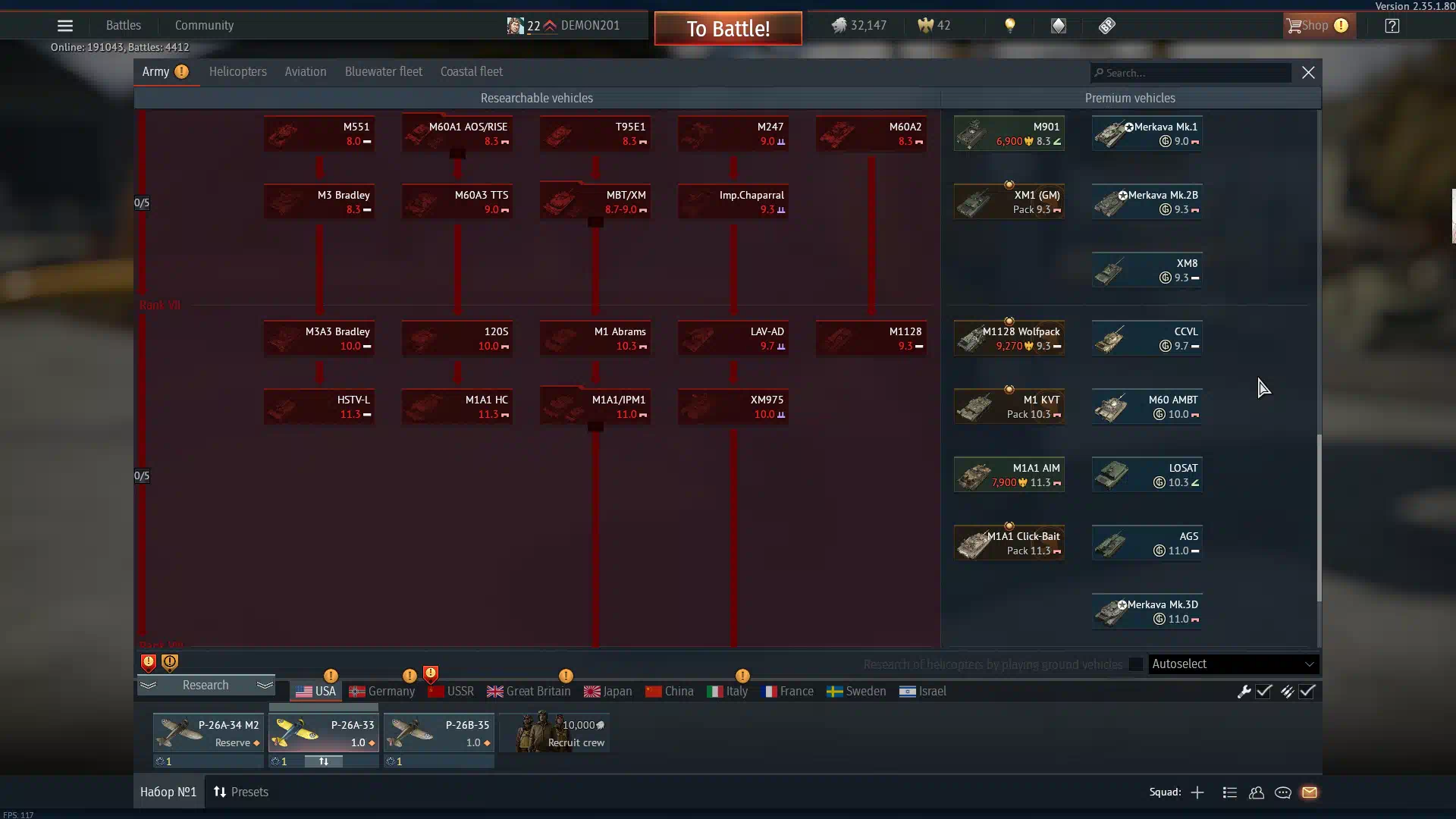Select the MBT/XM vehicle group
The width and height of the screenshot is (1456, 819).
[x=595, y=202]
